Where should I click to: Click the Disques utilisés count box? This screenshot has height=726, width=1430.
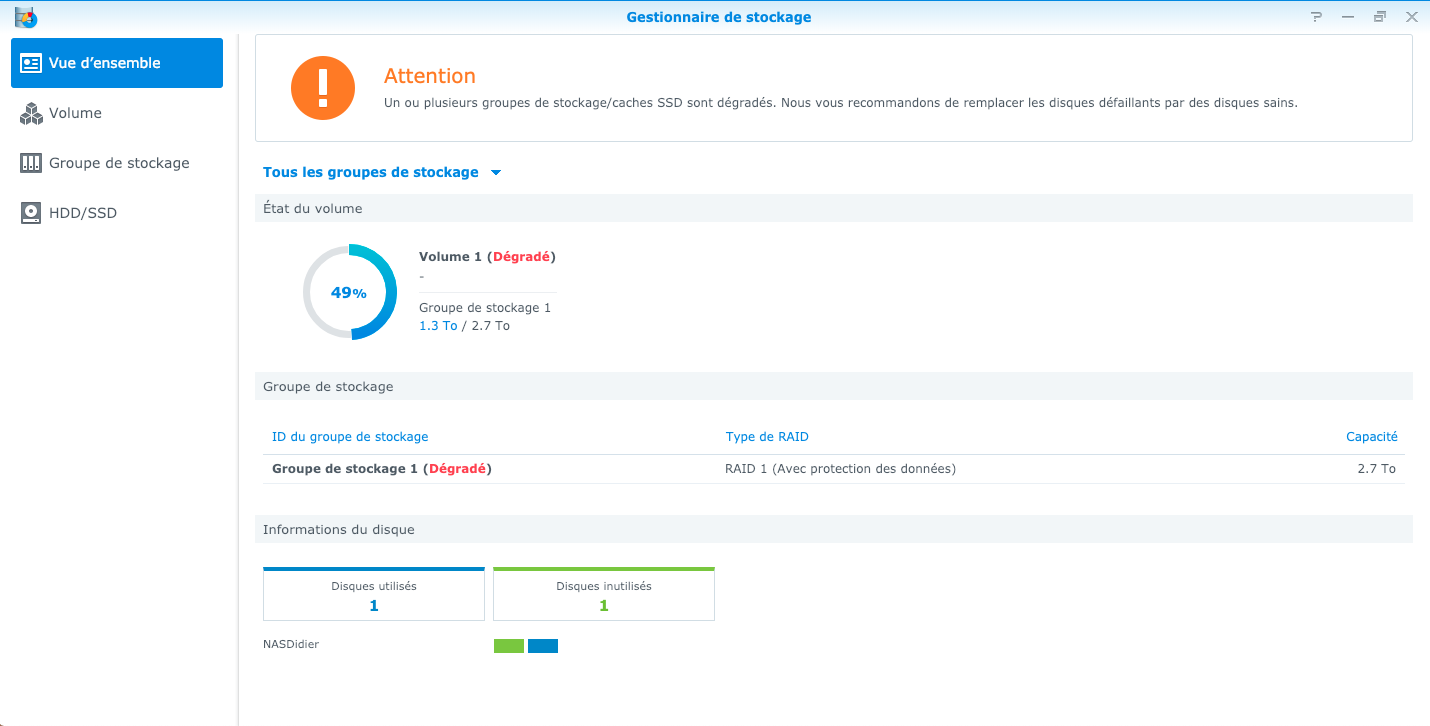(374, 594)
